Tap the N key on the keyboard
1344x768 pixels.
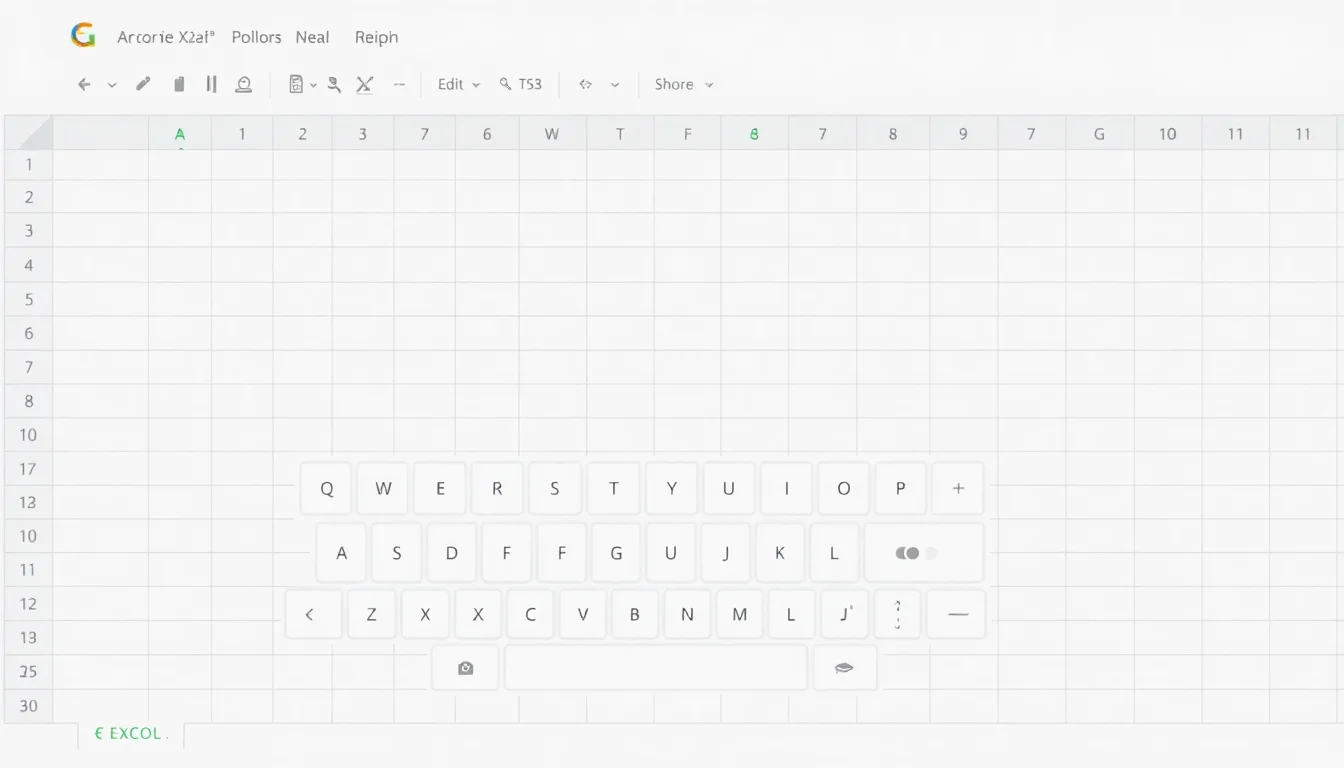point(687,615)
